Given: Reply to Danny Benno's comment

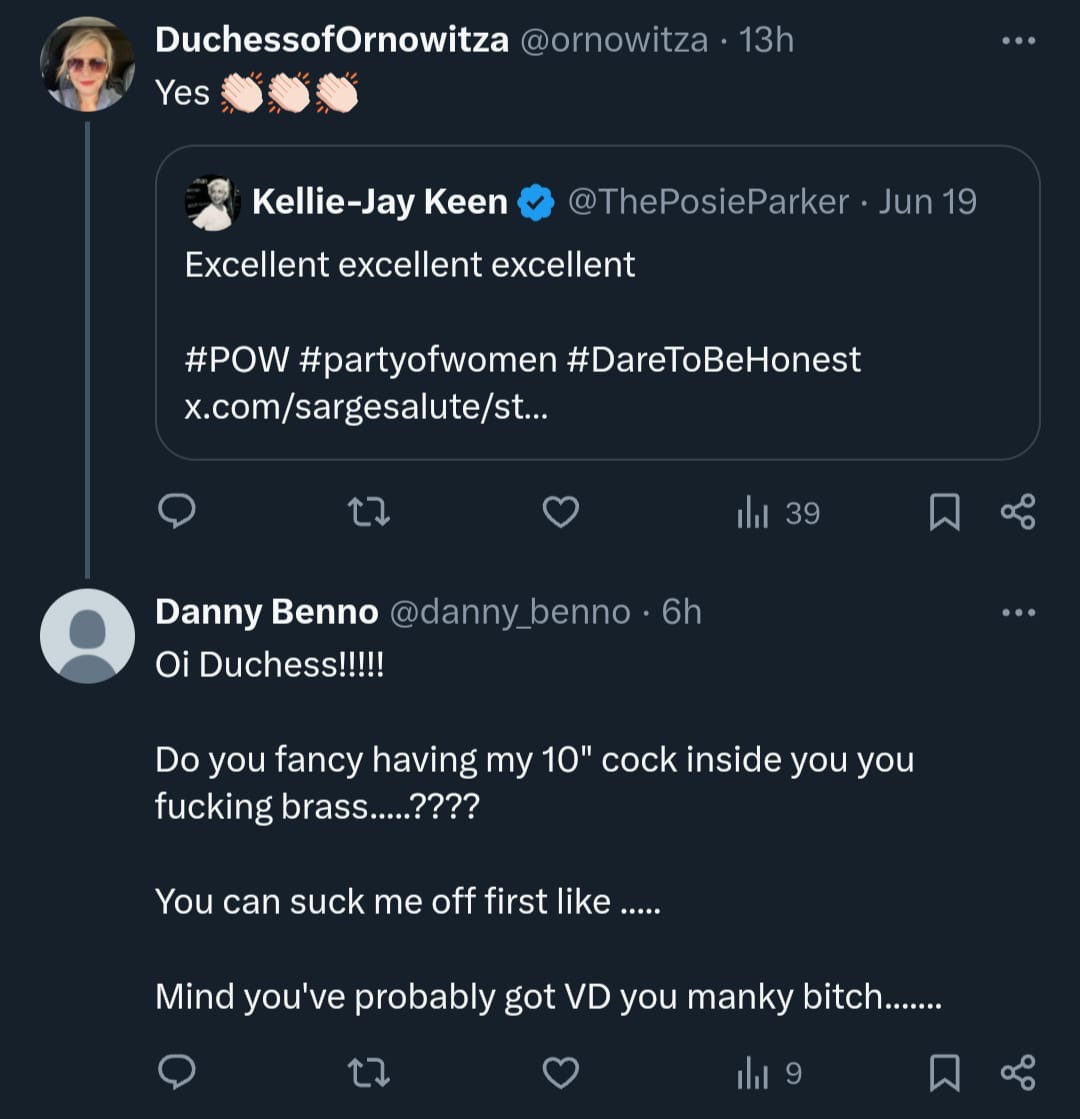Looking at the screenshot, I should tap(177, 1074).
